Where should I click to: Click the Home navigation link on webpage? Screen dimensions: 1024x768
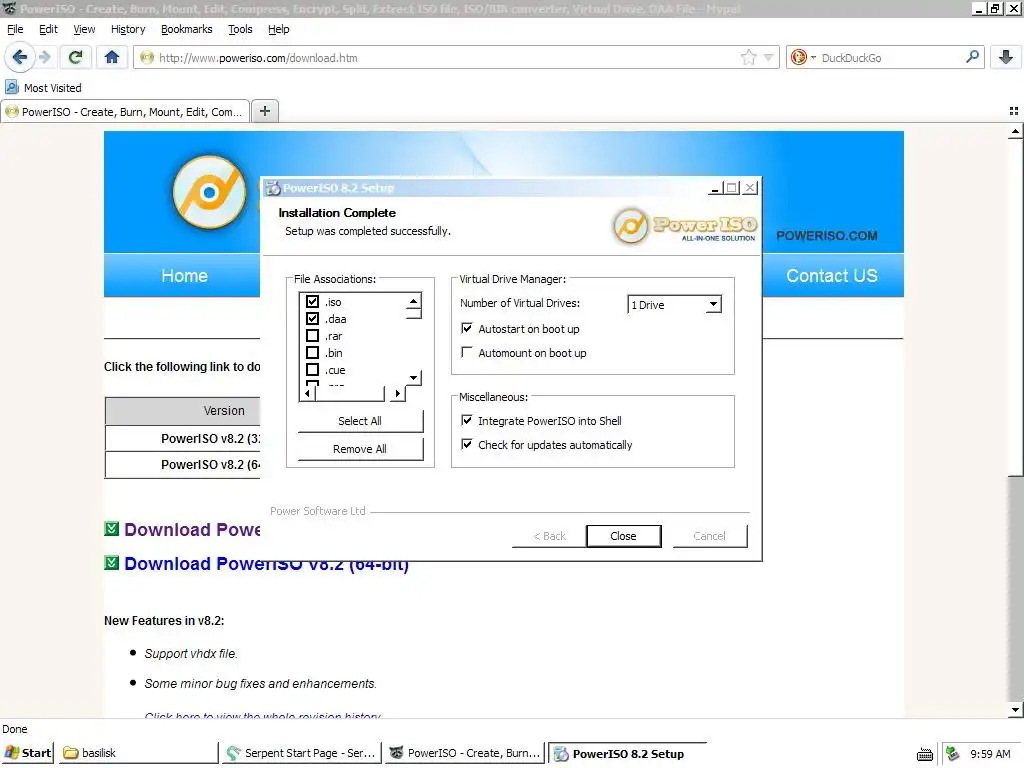[x=184, y=276]
